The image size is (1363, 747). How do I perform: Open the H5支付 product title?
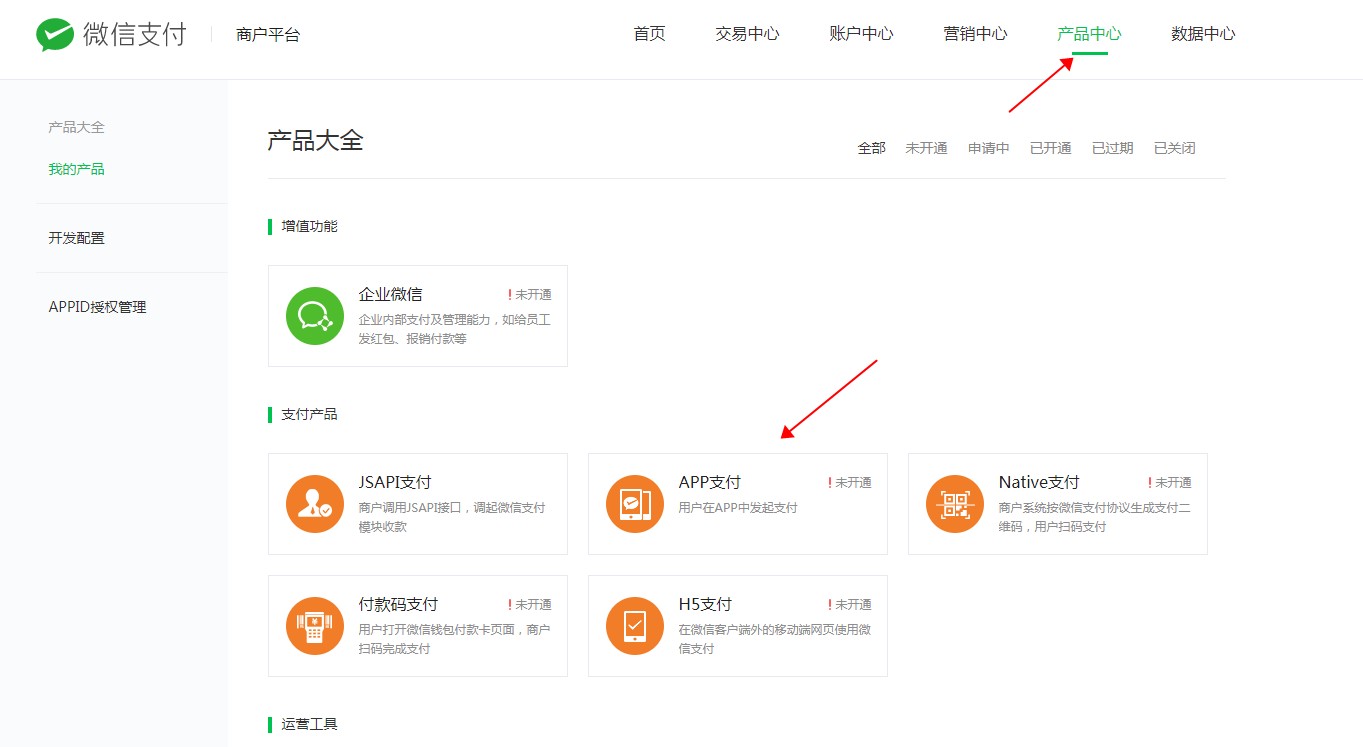(x=705, y=604)
